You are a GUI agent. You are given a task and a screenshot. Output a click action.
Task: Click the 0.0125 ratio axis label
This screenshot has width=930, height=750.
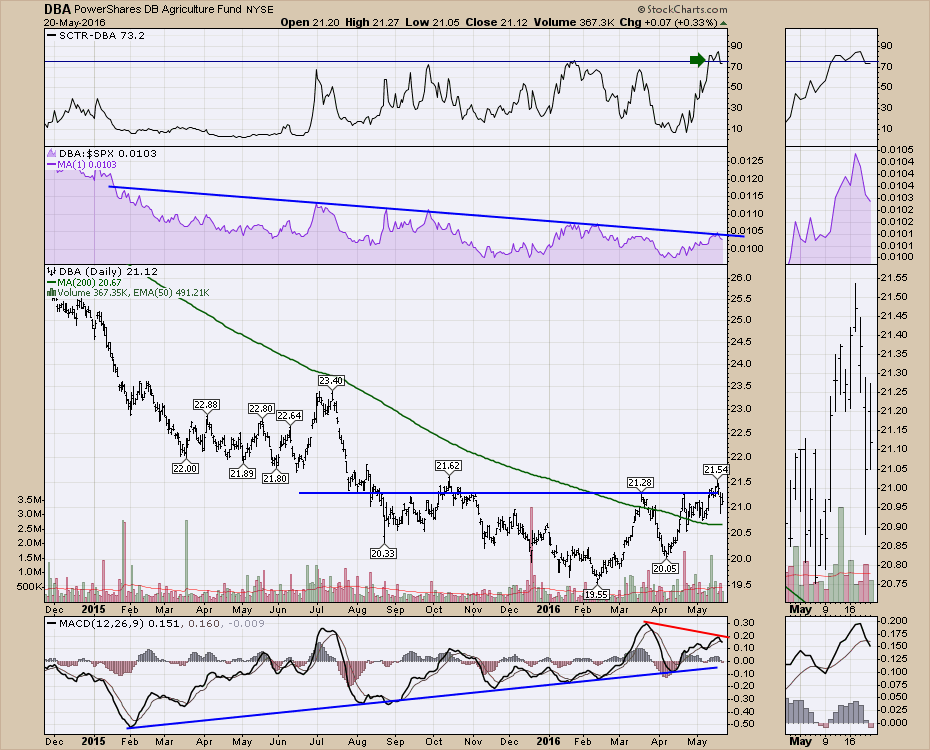pyautogui.click(x=747, y=161)
